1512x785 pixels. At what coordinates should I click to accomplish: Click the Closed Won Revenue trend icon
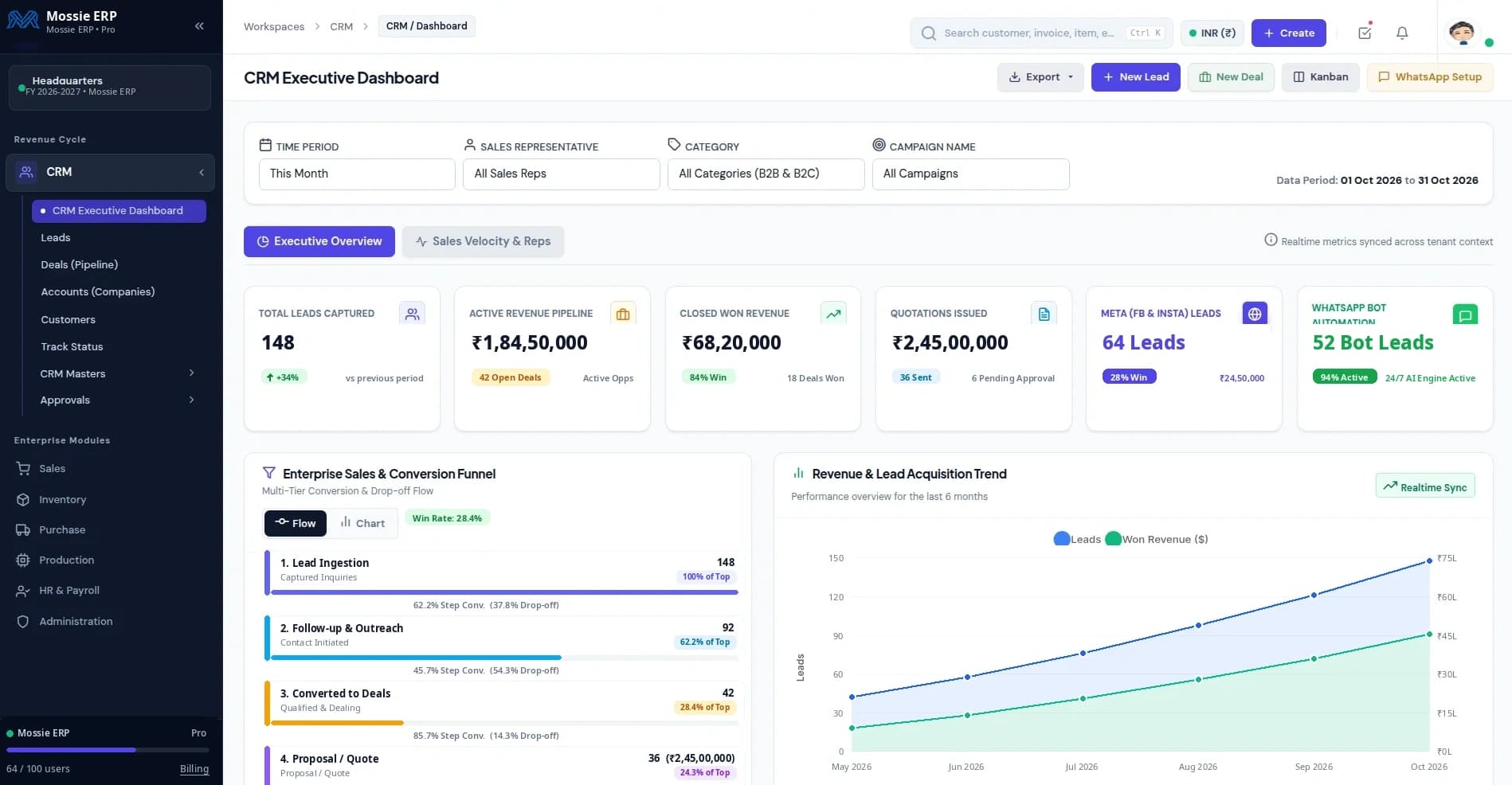pyautogui.click(x=833, y=314)
